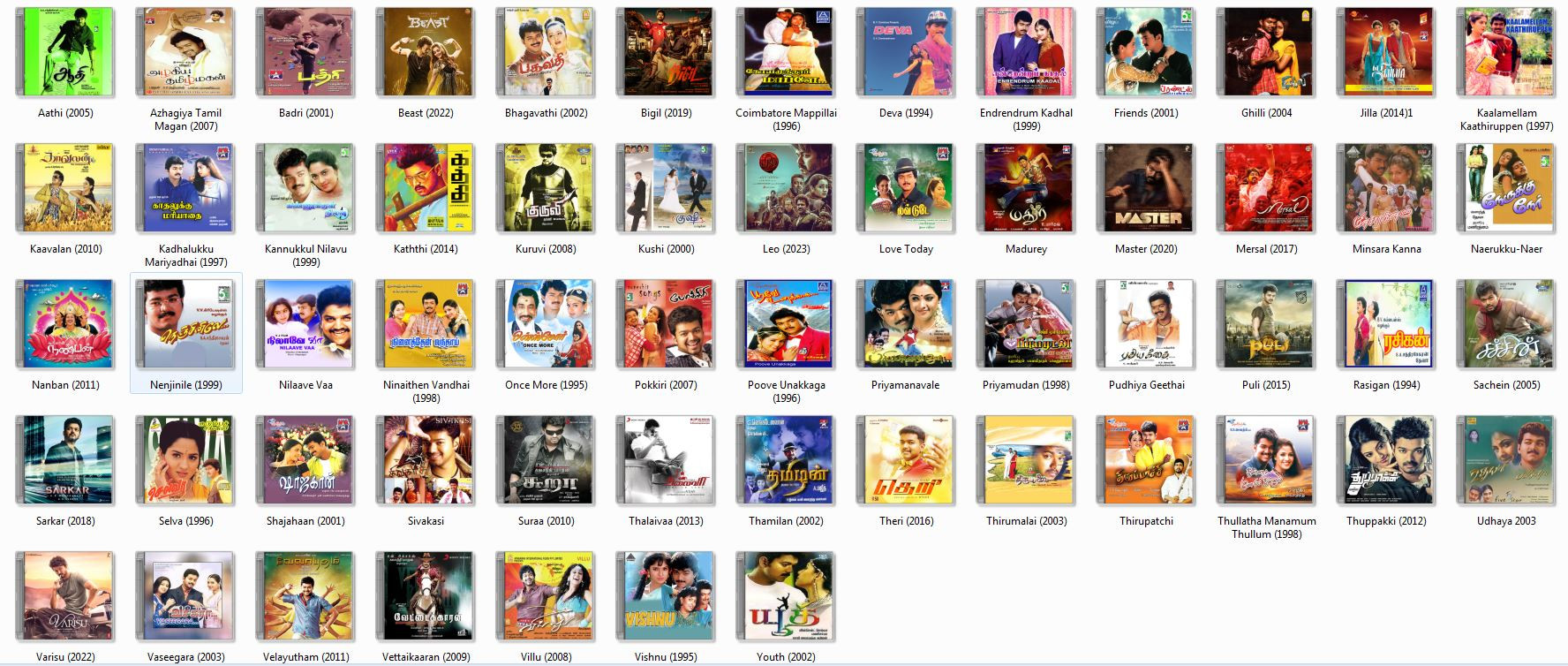Screen dimensions: 1568x666
Task: Select the Sarkar (2018) folder icon
Action: 65,461
